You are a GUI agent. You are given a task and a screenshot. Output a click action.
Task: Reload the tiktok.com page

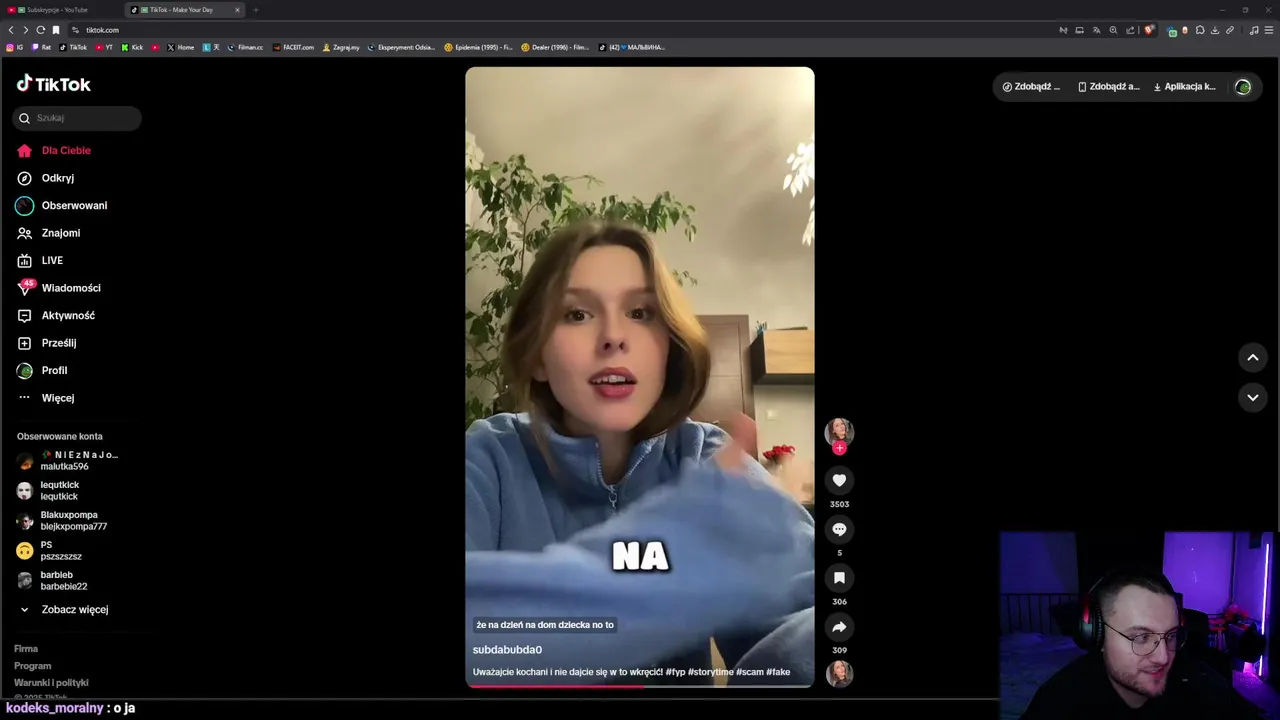coord(41,30)
